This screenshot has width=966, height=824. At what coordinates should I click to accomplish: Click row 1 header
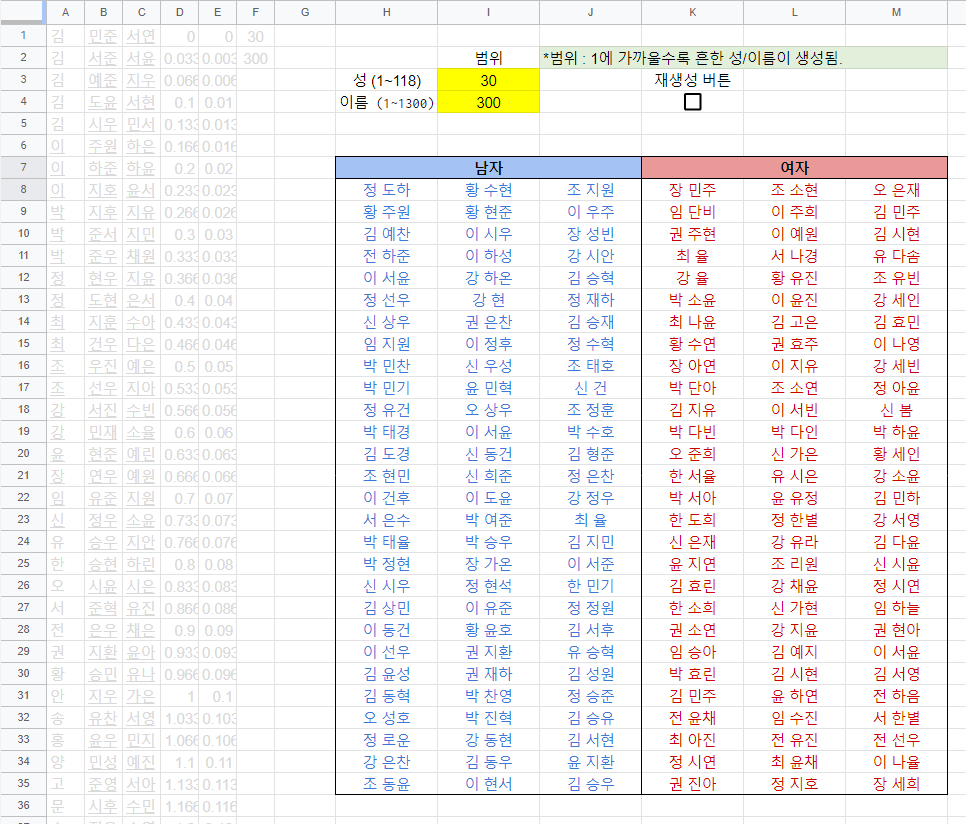click(20, 34)
